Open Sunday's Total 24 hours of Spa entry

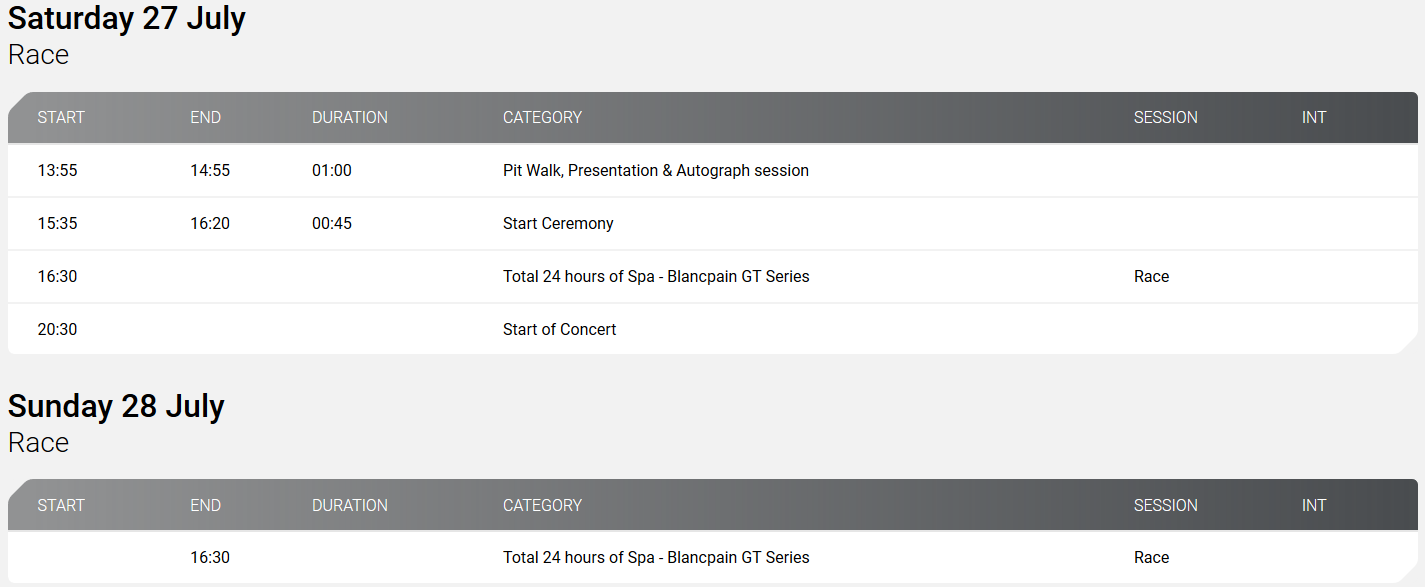click(656, 558)
